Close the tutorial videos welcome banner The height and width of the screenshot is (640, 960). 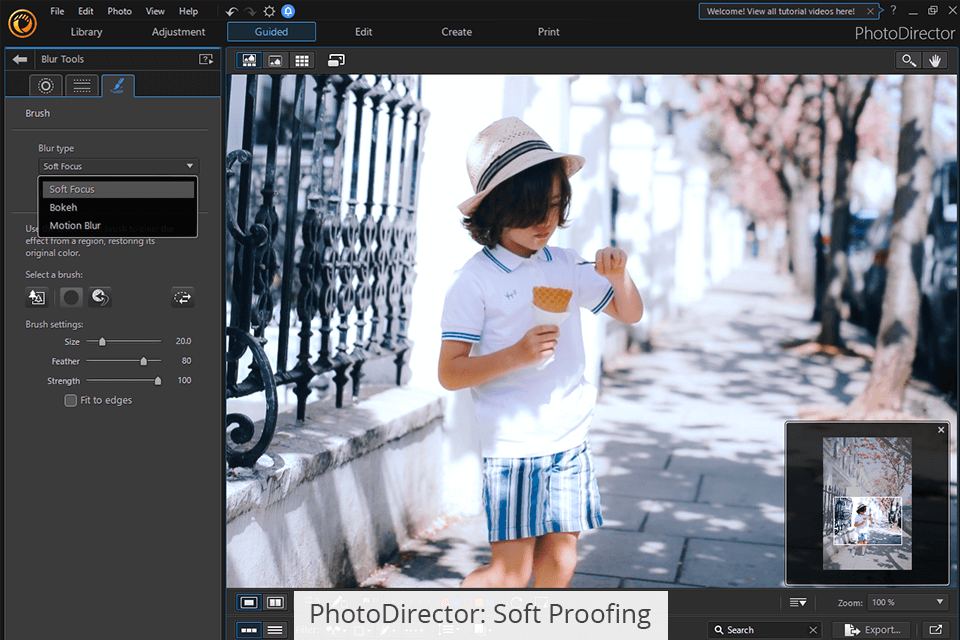pyautogui.click(x=870, y=11)
